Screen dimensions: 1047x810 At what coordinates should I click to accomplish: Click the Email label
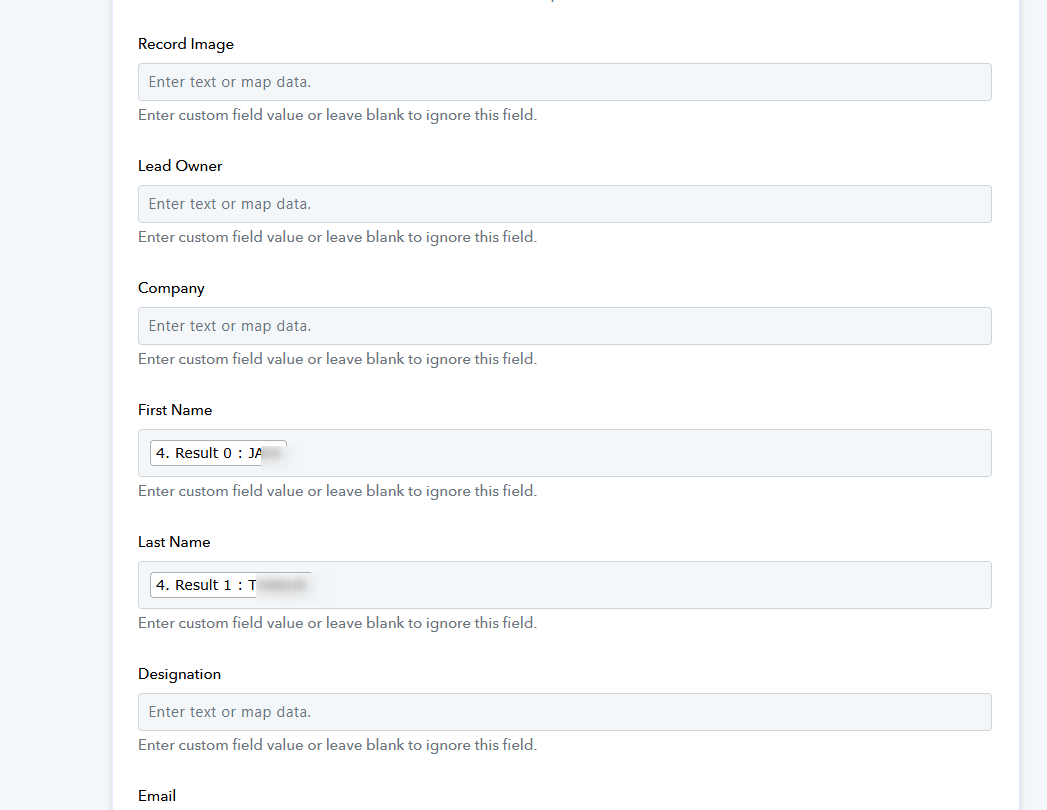157,796
